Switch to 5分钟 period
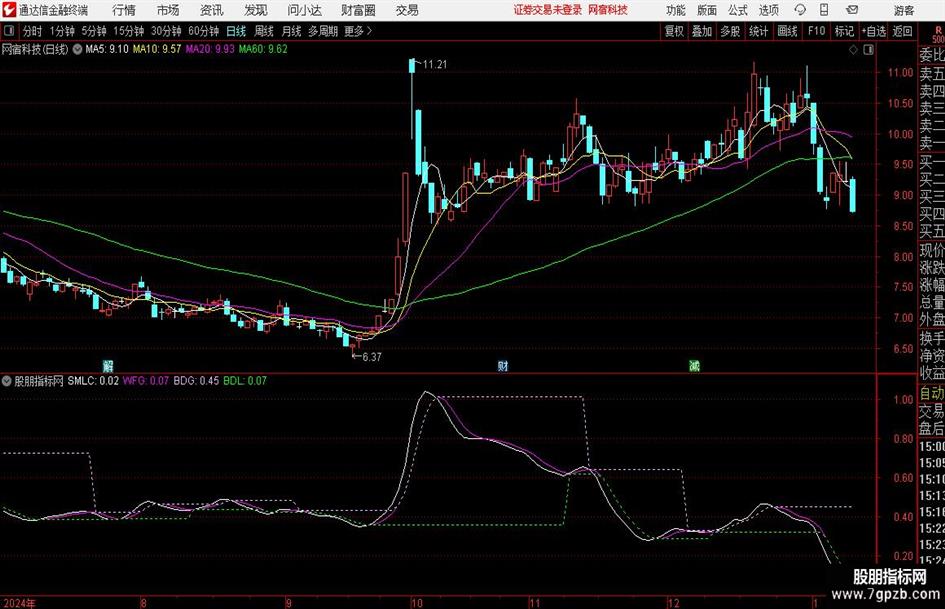 (94, 31)
